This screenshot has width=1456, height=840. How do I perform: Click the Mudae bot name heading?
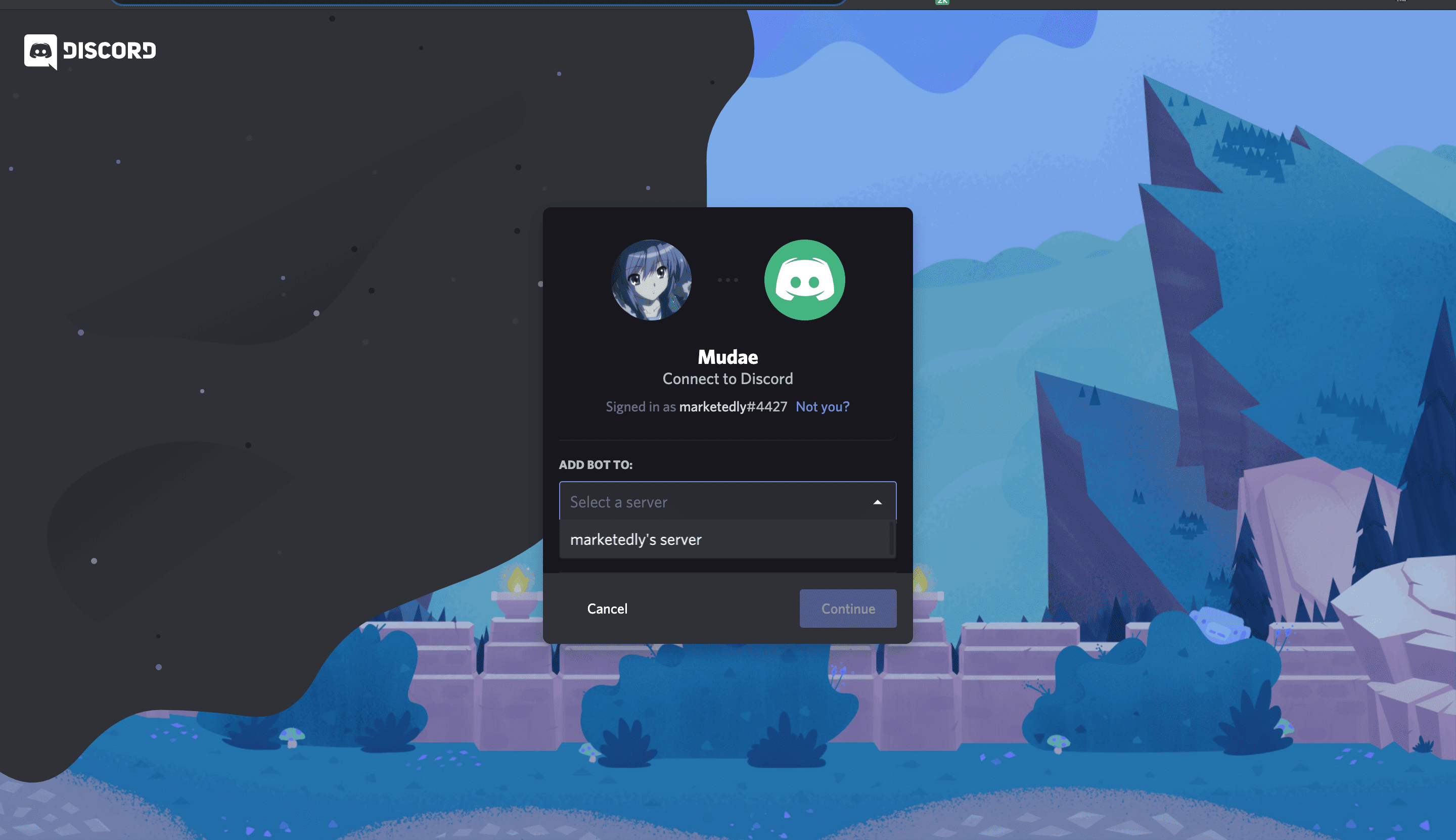[728, 357]
